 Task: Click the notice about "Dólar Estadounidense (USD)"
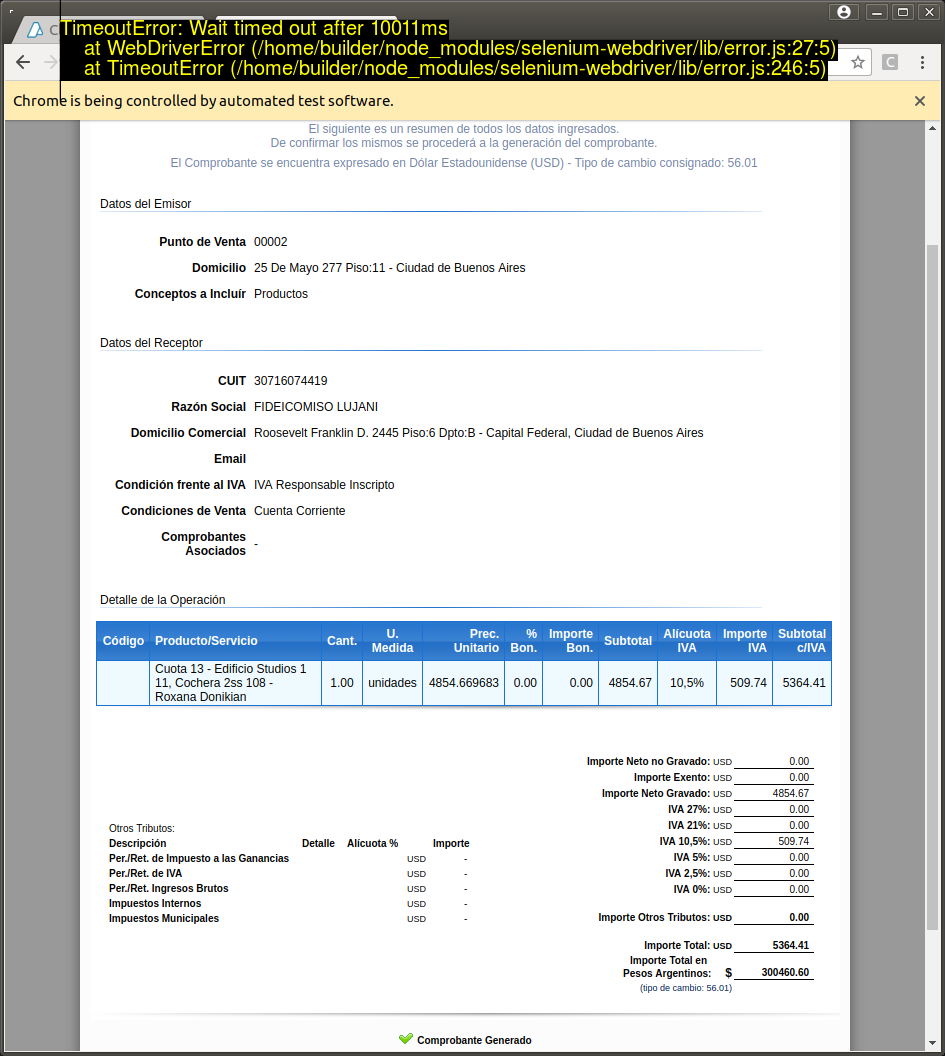[x=463, y=163]
